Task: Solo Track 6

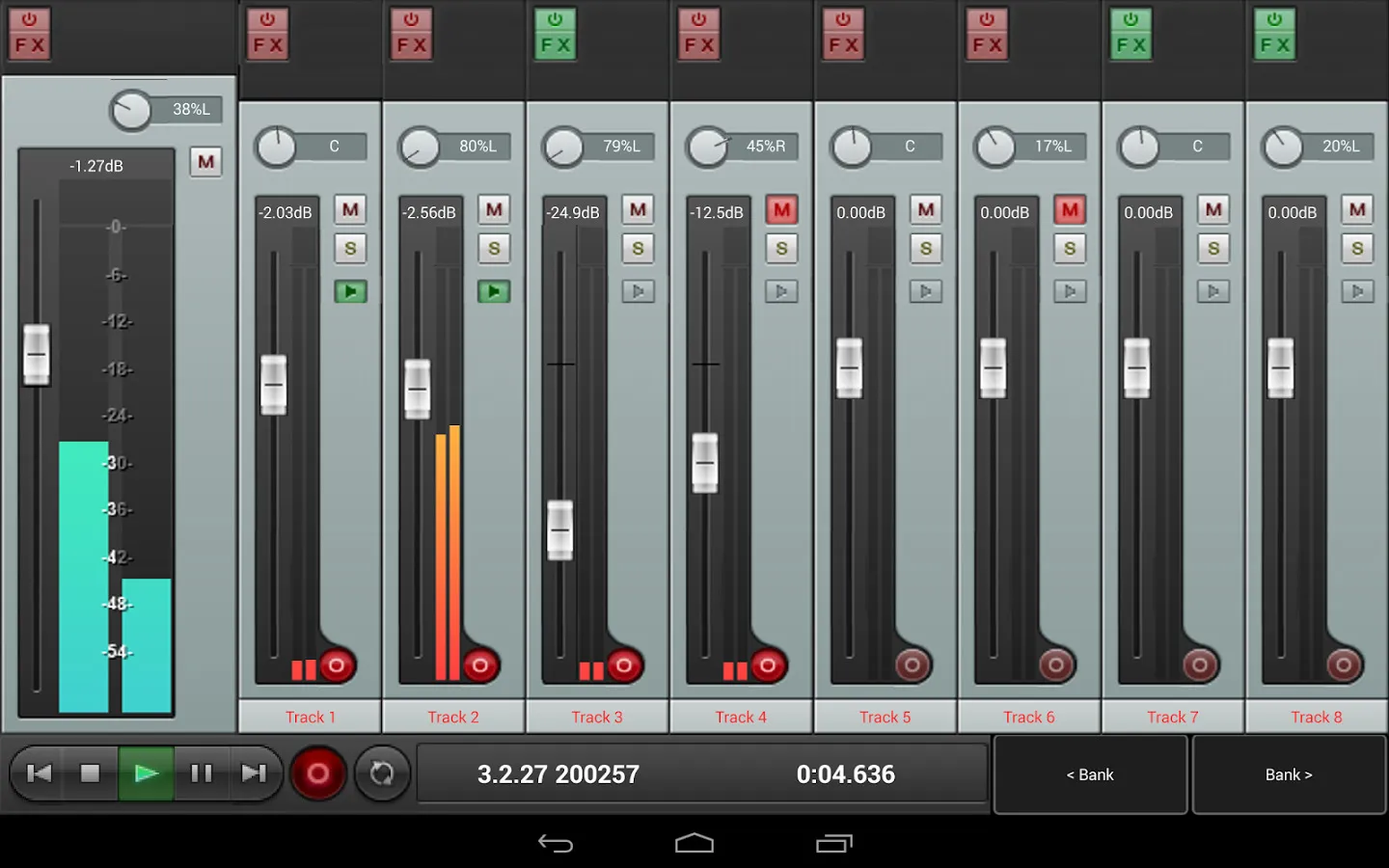Action: tap(1070, 248)
